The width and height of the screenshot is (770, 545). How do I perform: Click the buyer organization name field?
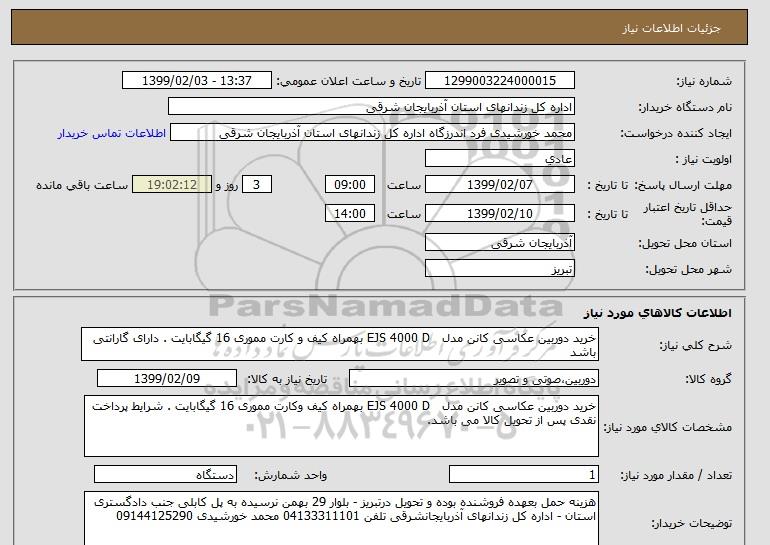[x=371, y=107]
